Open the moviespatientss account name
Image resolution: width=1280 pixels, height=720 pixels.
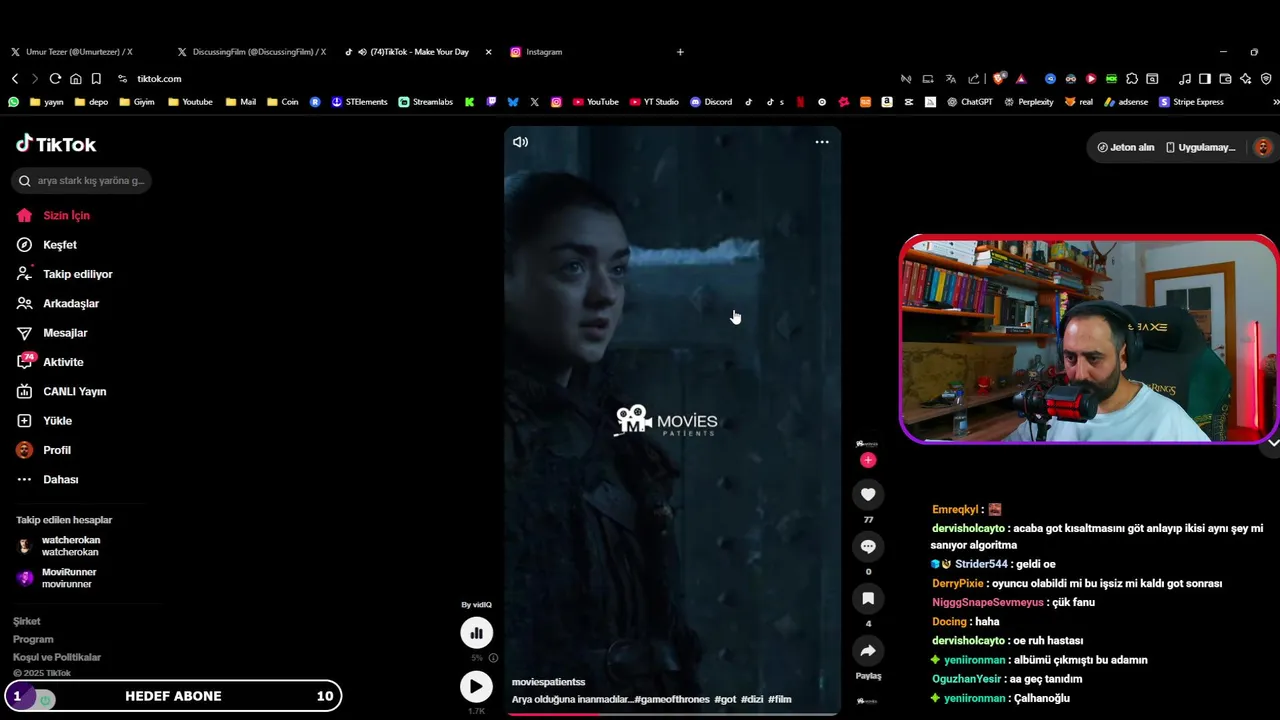point(548,682)
